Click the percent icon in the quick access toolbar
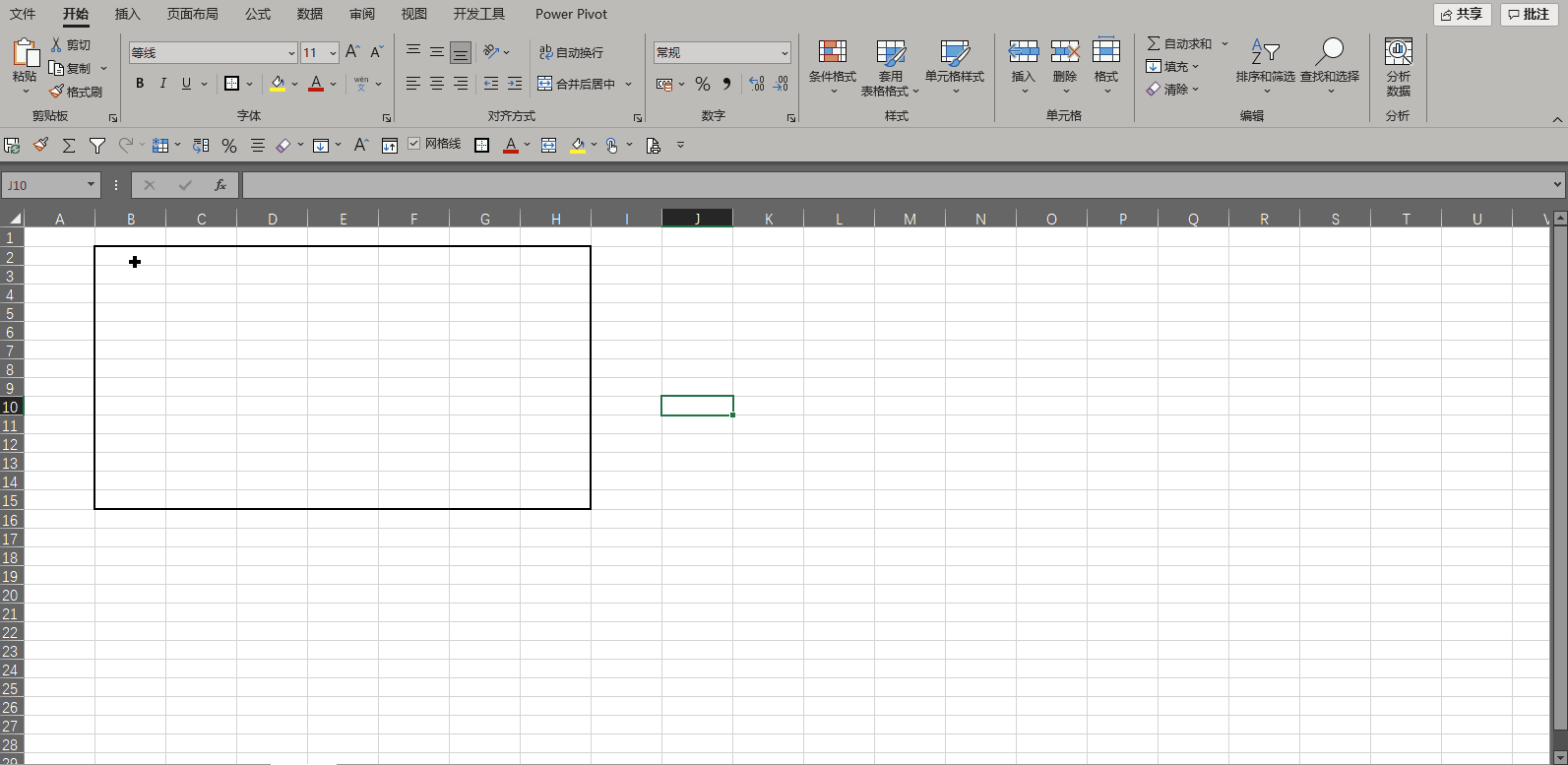This screenshot has width=1568, height=765. (x=229, y=146)
